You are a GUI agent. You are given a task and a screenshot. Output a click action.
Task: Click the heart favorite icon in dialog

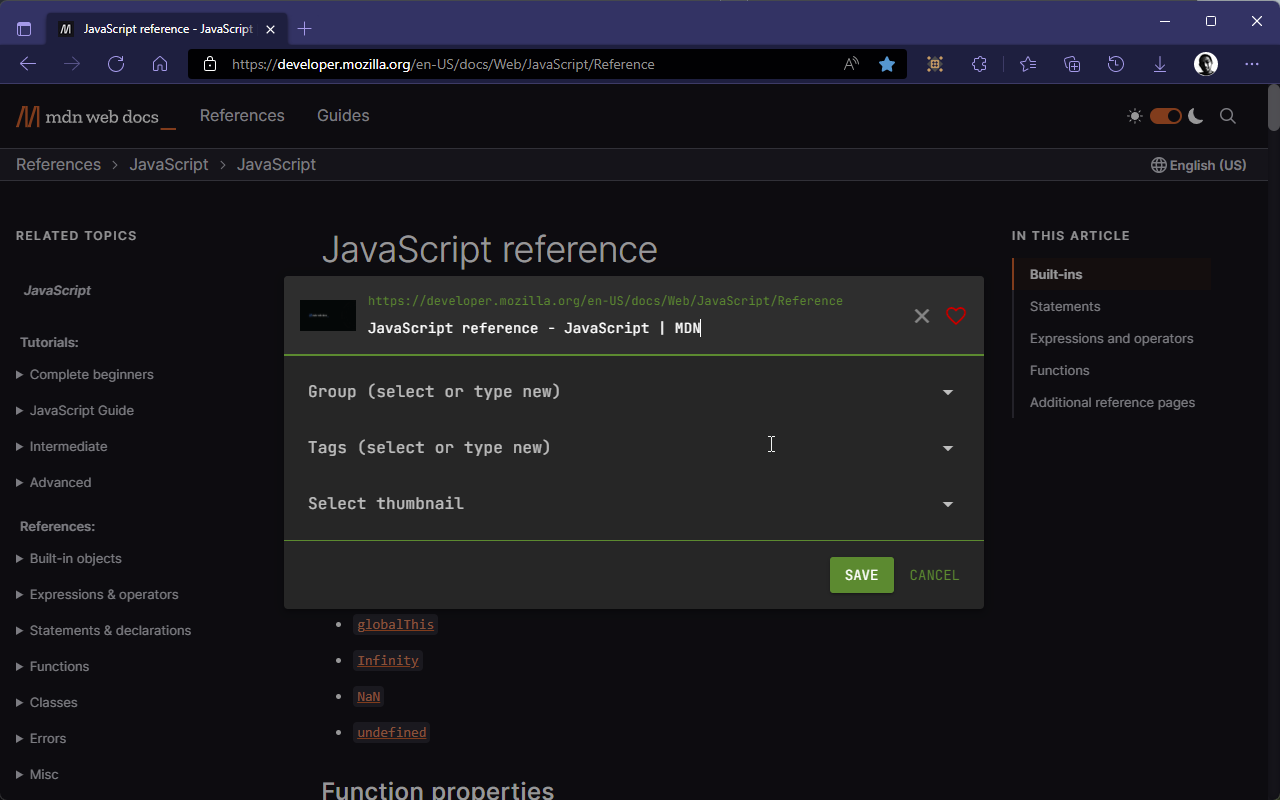[956, 316]
